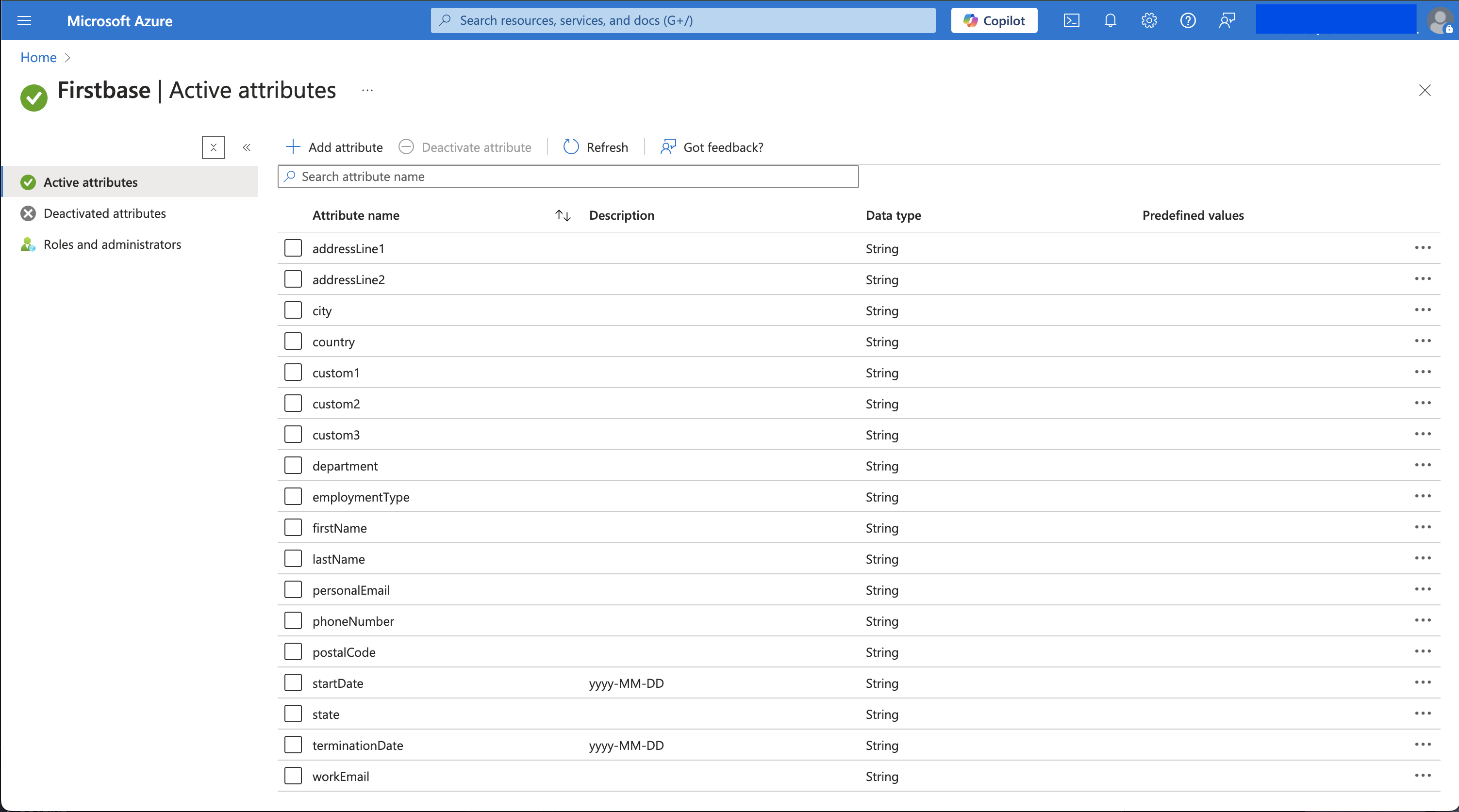Click the terminationDate attribute name

point(358,745)
